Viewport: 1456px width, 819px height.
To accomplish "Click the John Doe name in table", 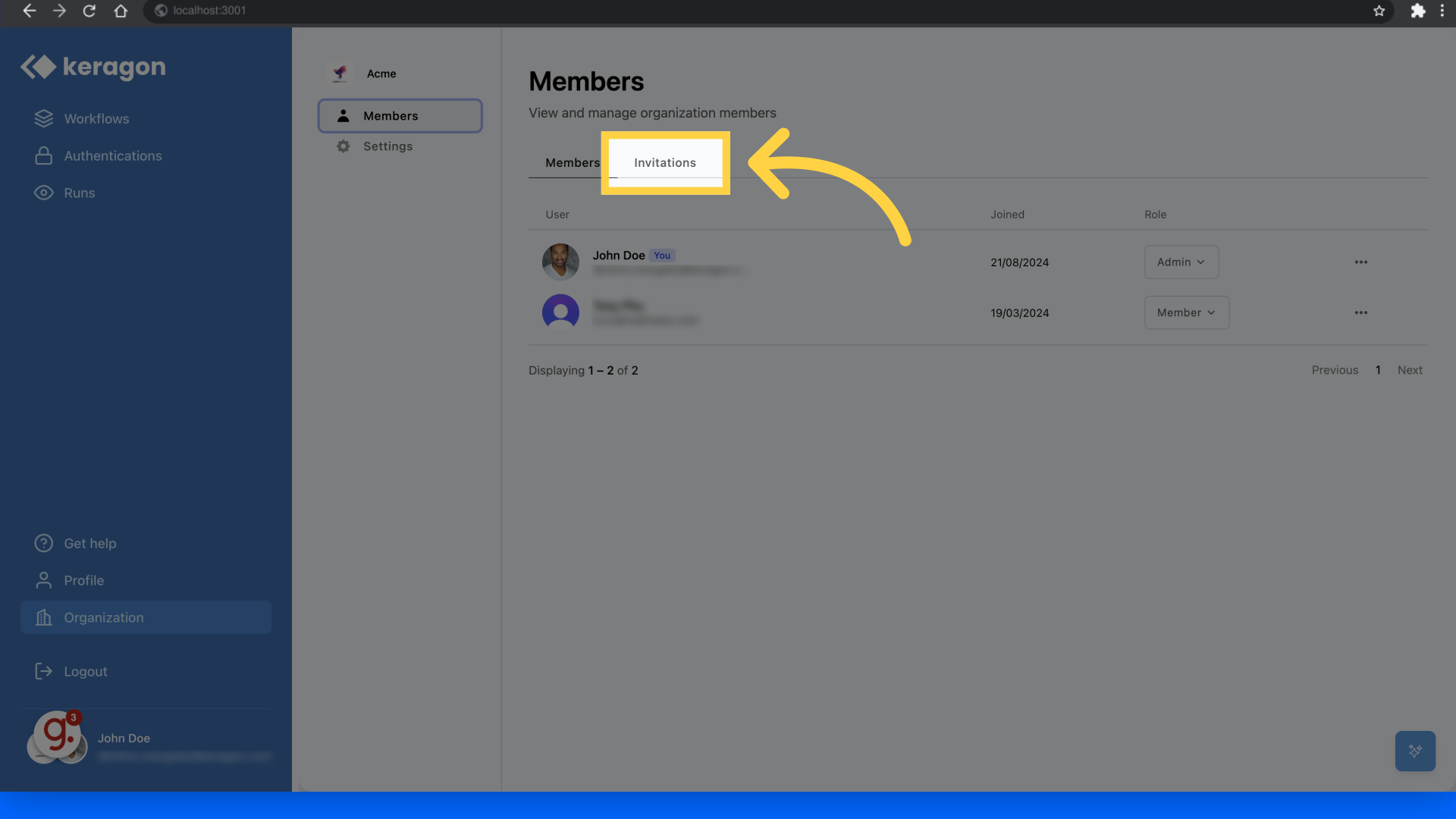I will point(619,256).
